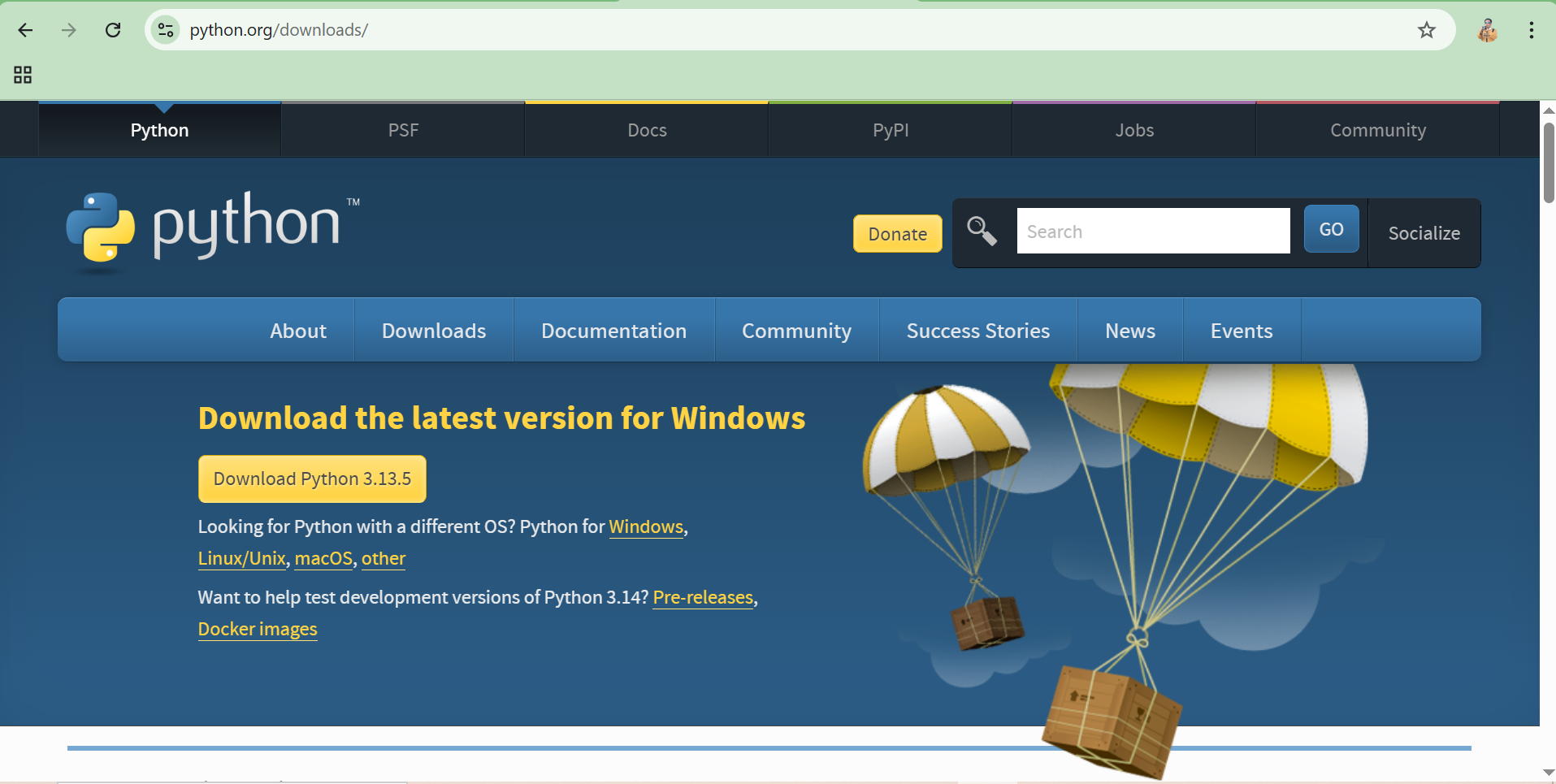
Task: Open the Chrome profile avatar
Action: point(1487,30)
